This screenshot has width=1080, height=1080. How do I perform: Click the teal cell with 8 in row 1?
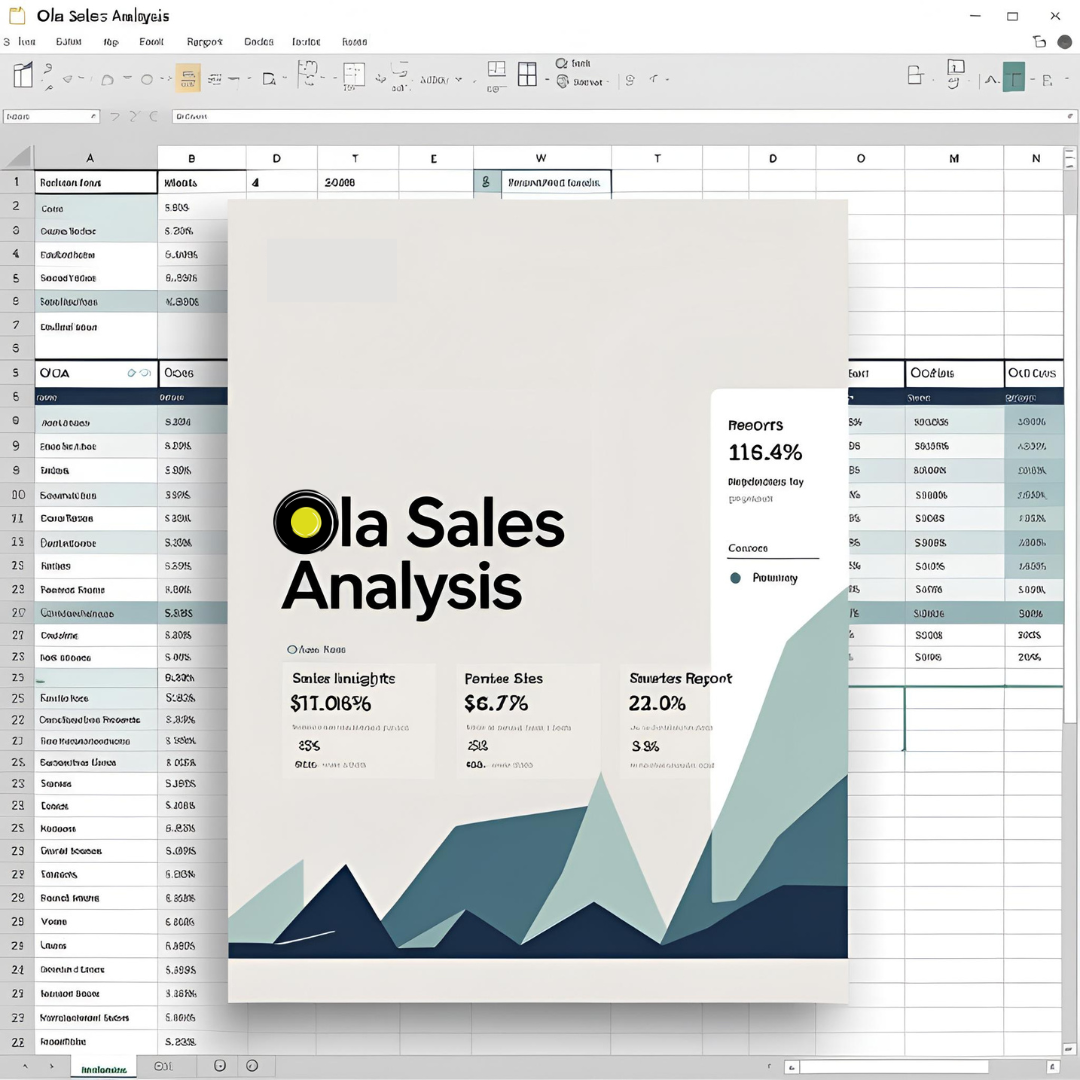(x=486, y=183)
